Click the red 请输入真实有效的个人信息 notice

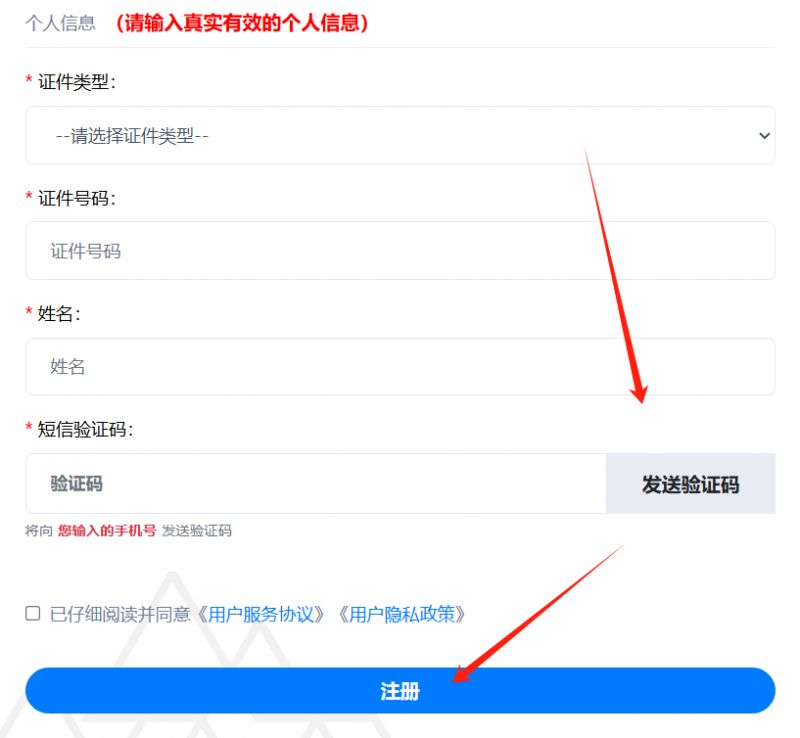pos(242,23)
